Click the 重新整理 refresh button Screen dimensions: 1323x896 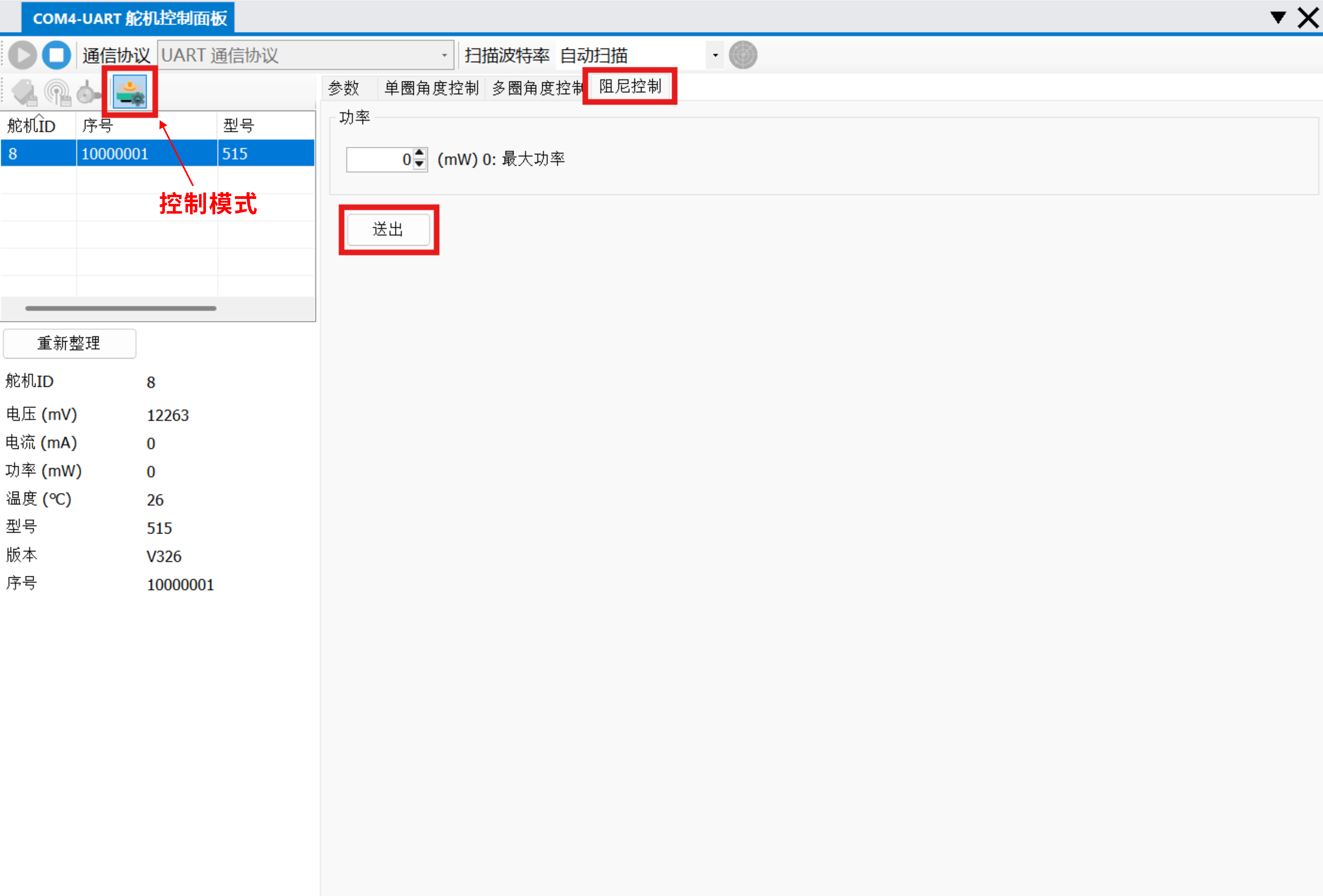point(69,343)
